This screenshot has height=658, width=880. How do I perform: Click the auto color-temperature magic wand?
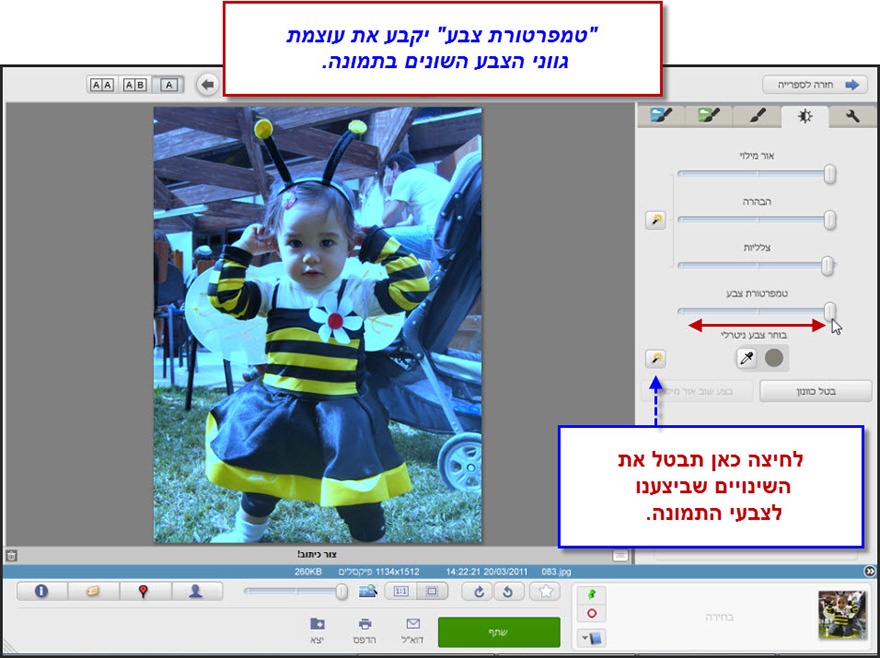click(x=656, y=357)
